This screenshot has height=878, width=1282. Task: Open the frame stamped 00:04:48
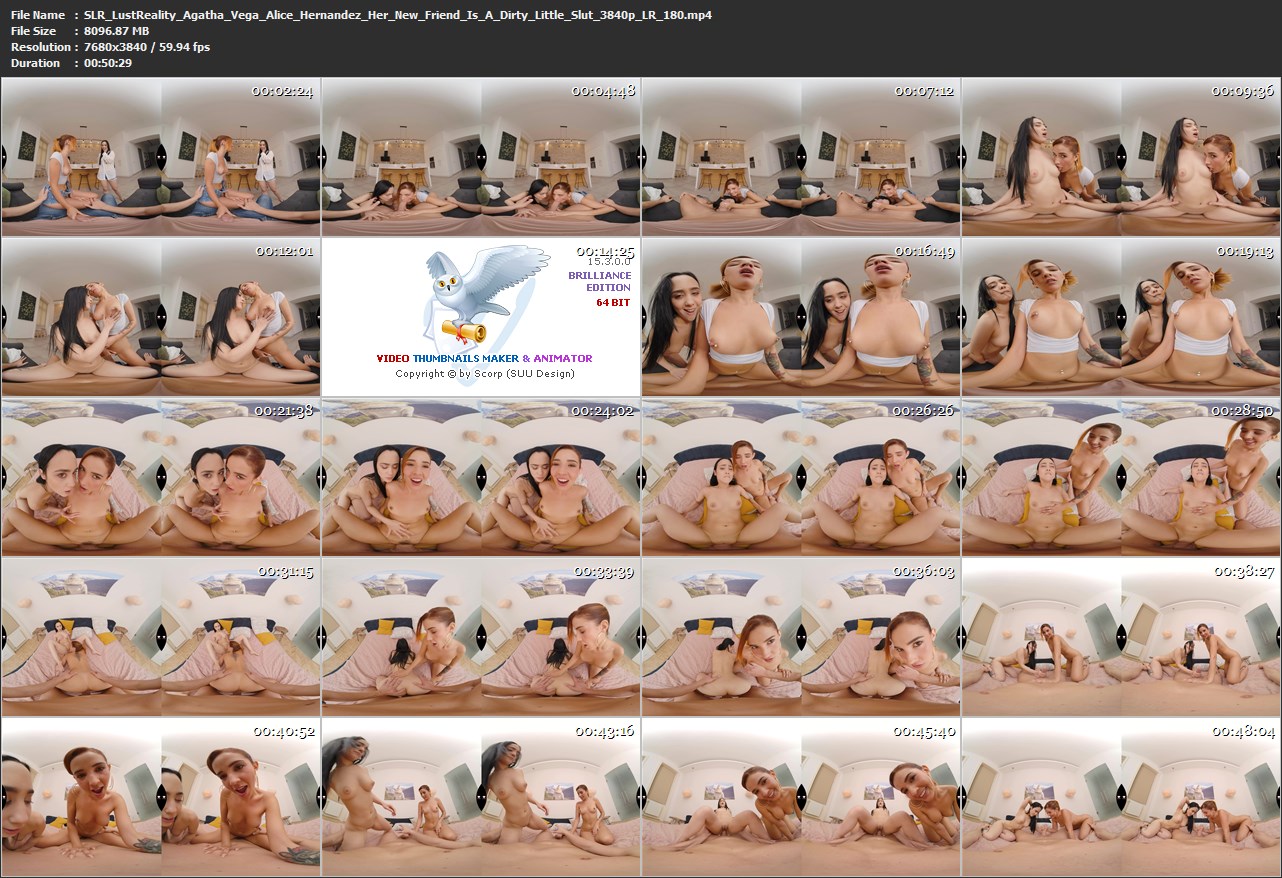481,157
